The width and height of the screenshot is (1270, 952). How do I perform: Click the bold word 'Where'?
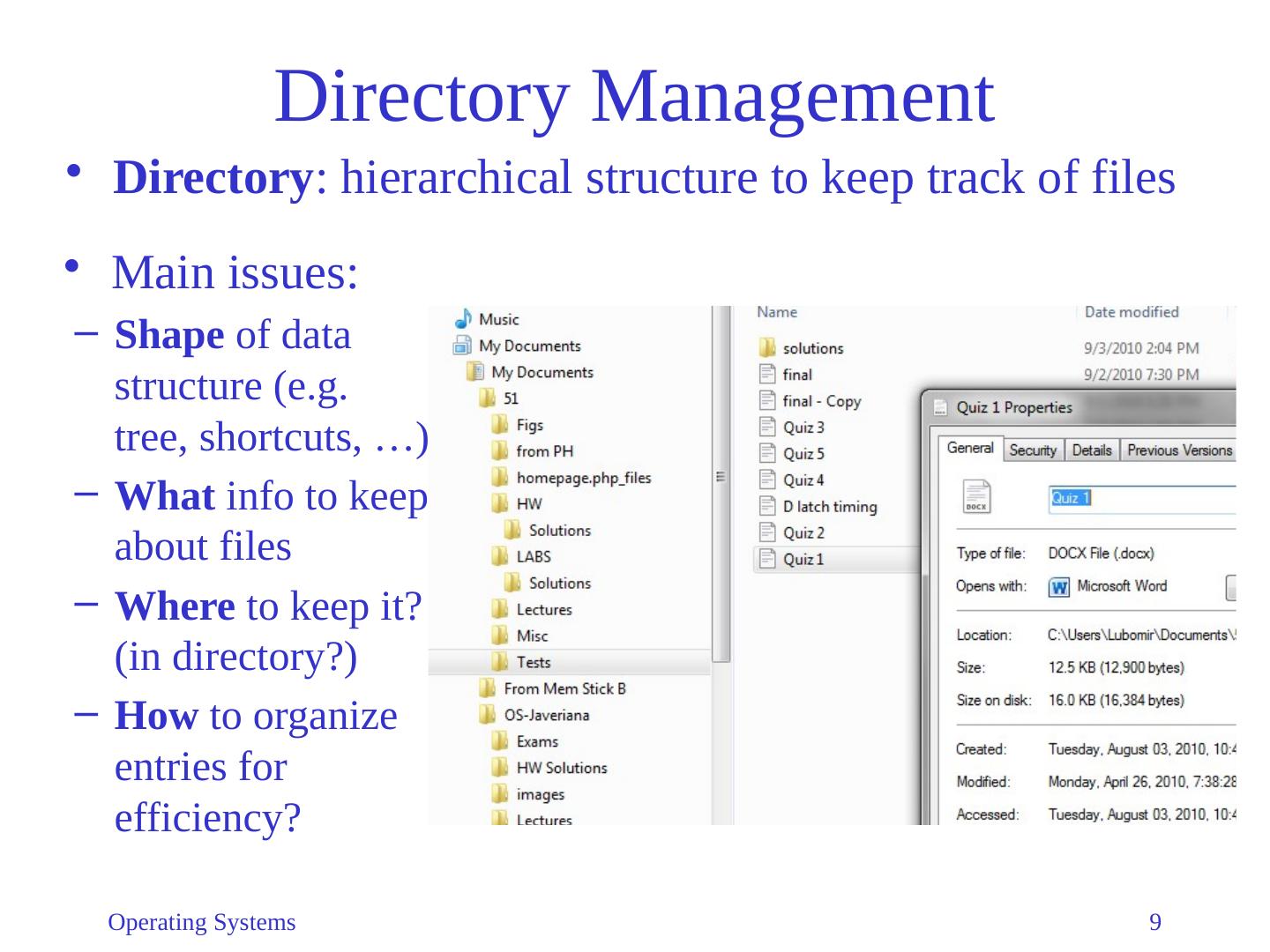175,606
